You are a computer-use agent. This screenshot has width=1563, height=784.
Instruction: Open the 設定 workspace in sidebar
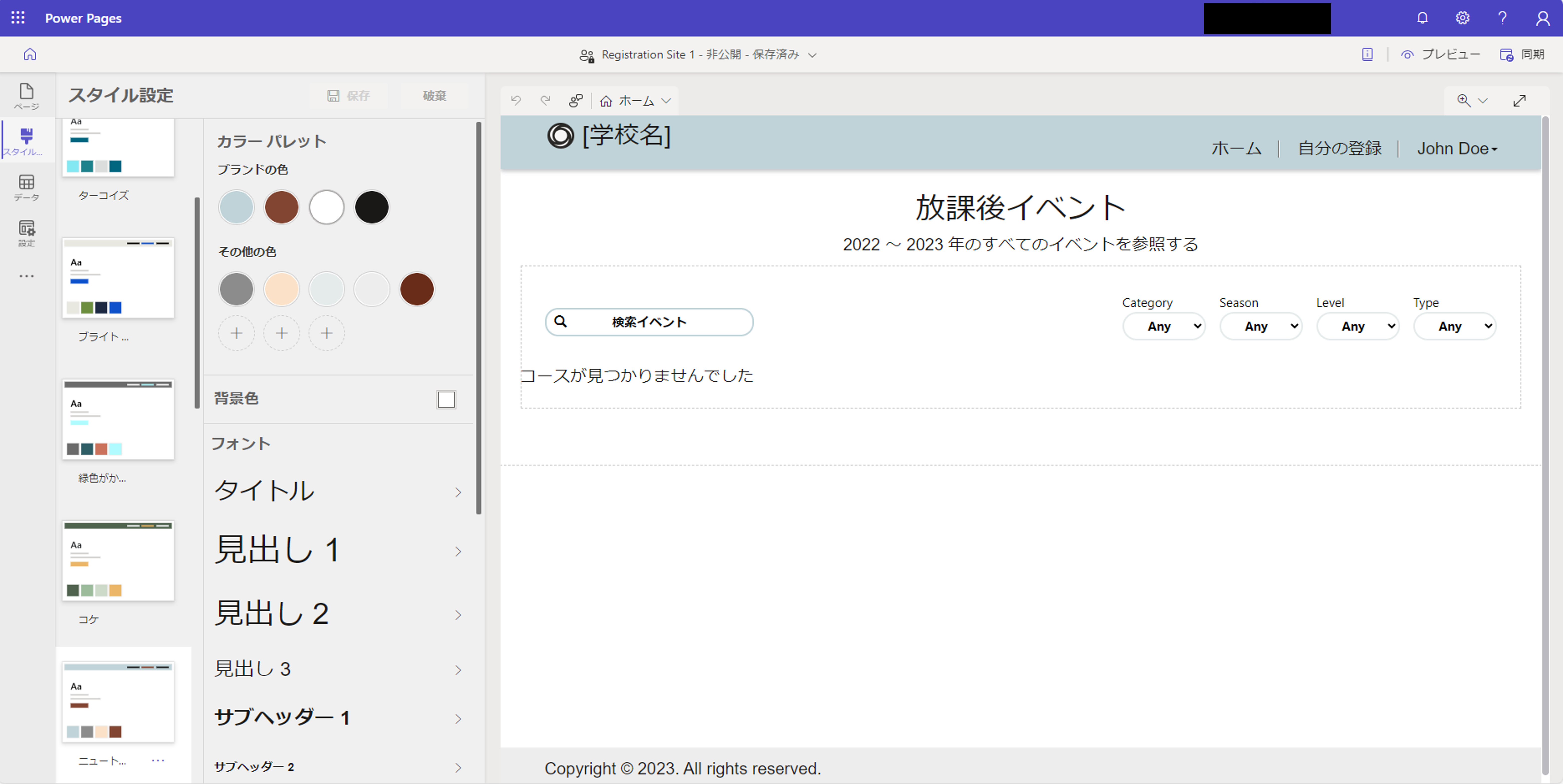(27, 233)
